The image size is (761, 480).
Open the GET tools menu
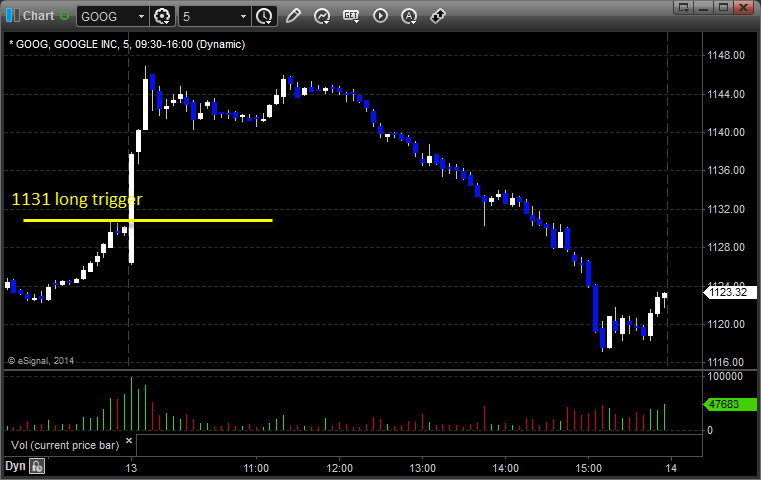click(x=351, y=16)
